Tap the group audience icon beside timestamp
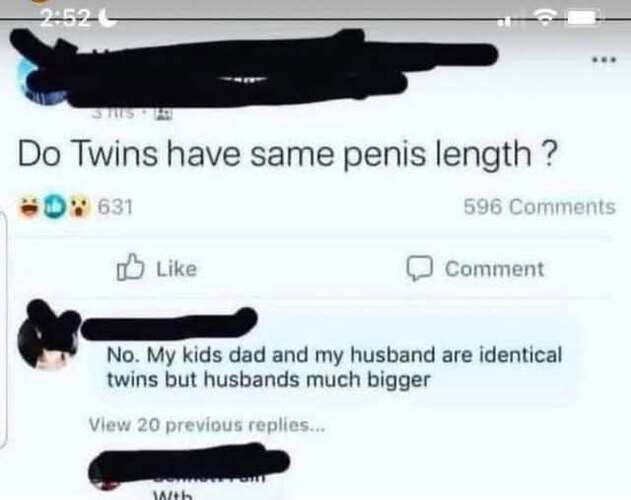 point(164,115)
